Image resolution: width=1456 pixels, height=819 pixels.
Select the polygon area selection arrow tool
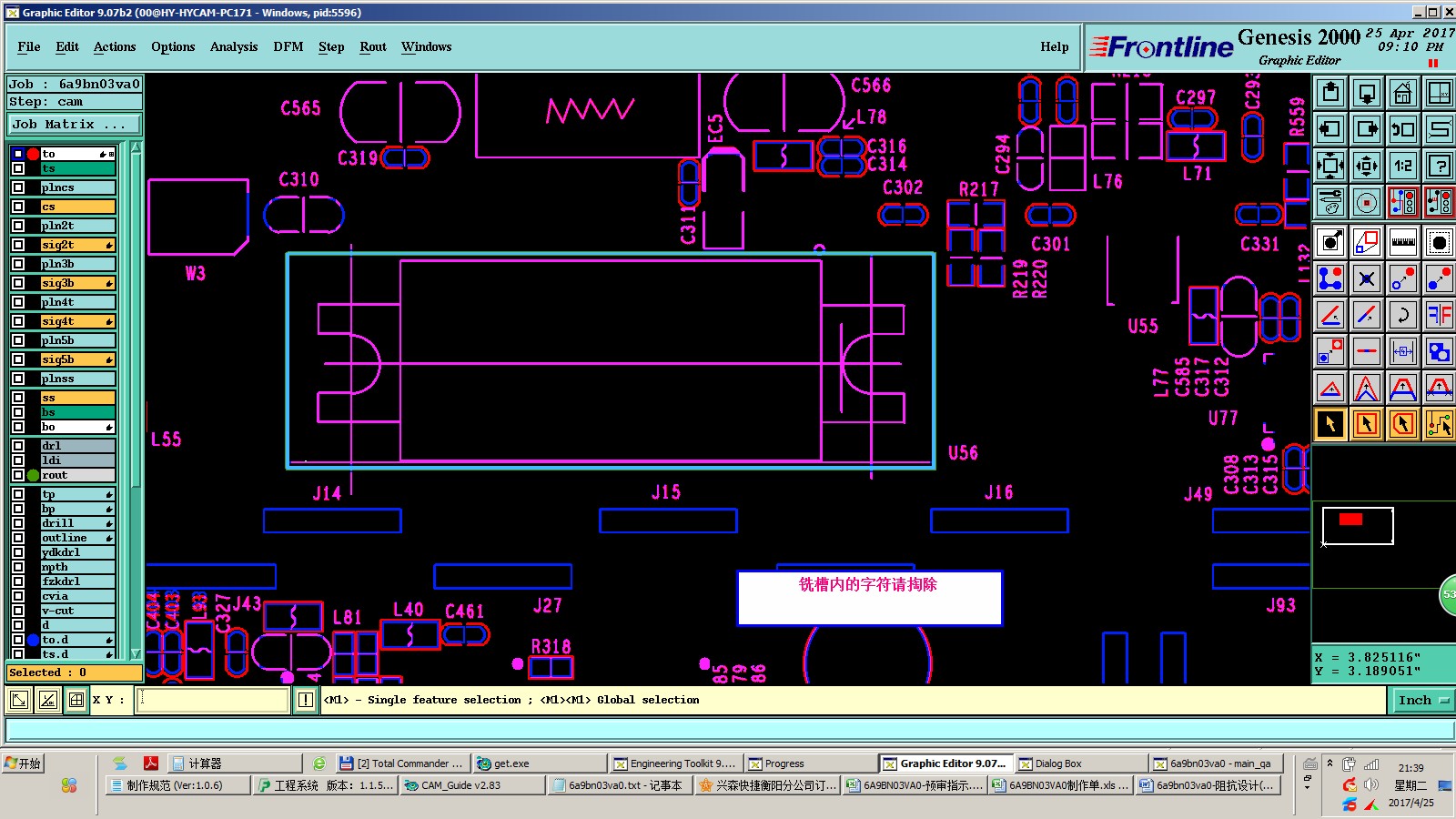[x=1403, y=424]
